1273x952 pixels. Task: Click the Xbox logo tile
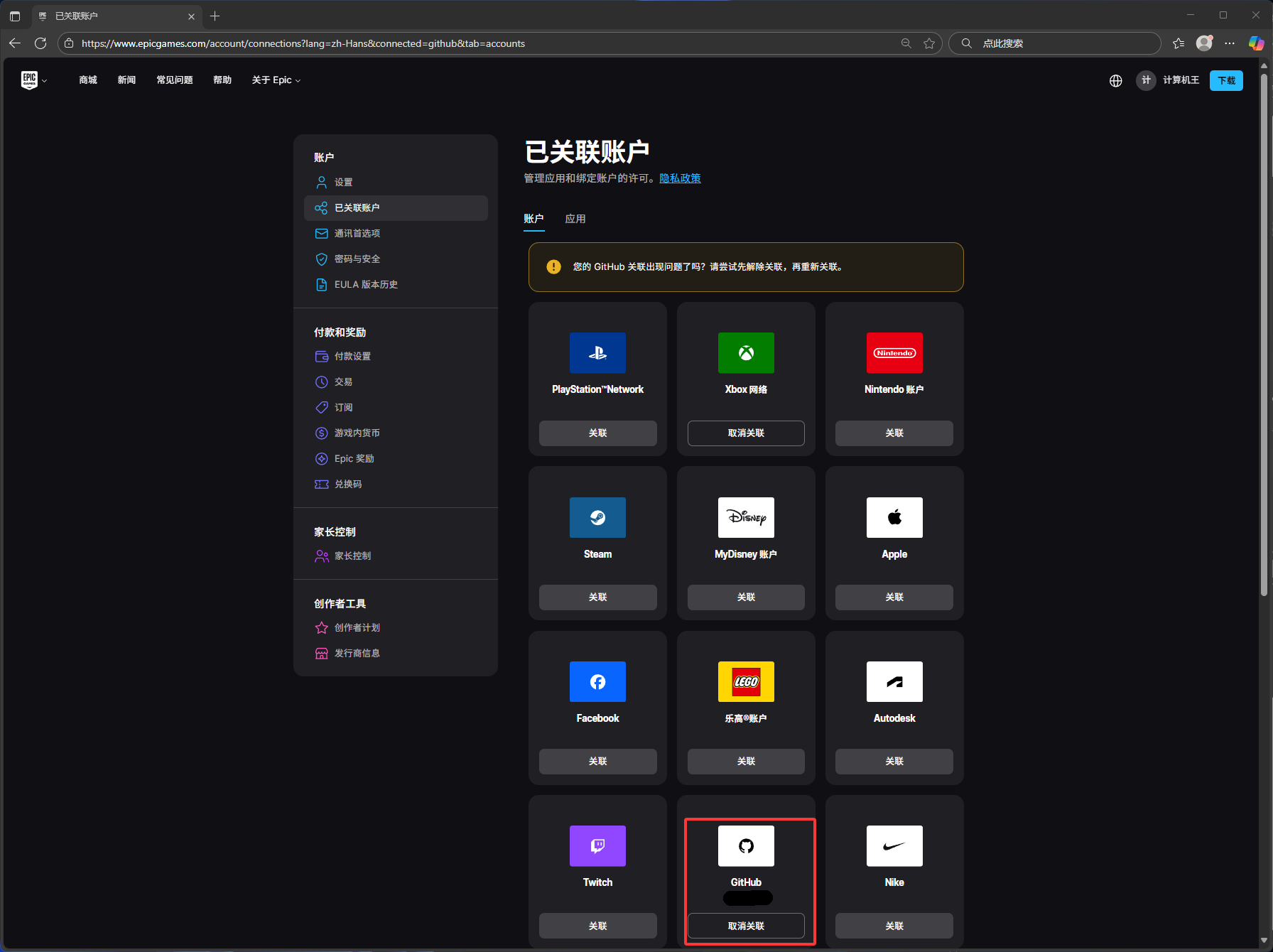[x=746, y=353]
